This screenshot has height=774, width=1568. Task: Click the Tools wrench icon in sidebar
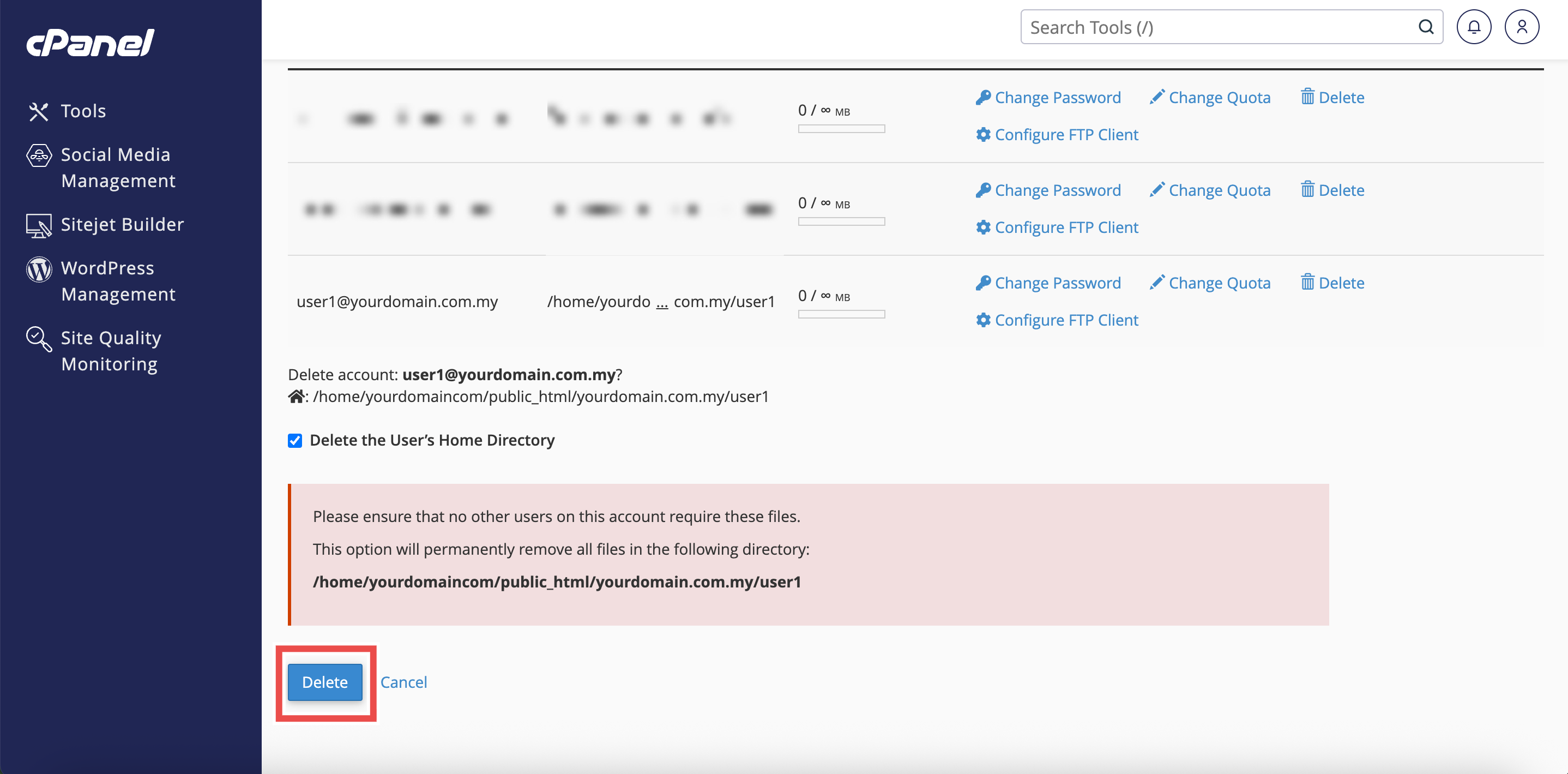[38, 111]
